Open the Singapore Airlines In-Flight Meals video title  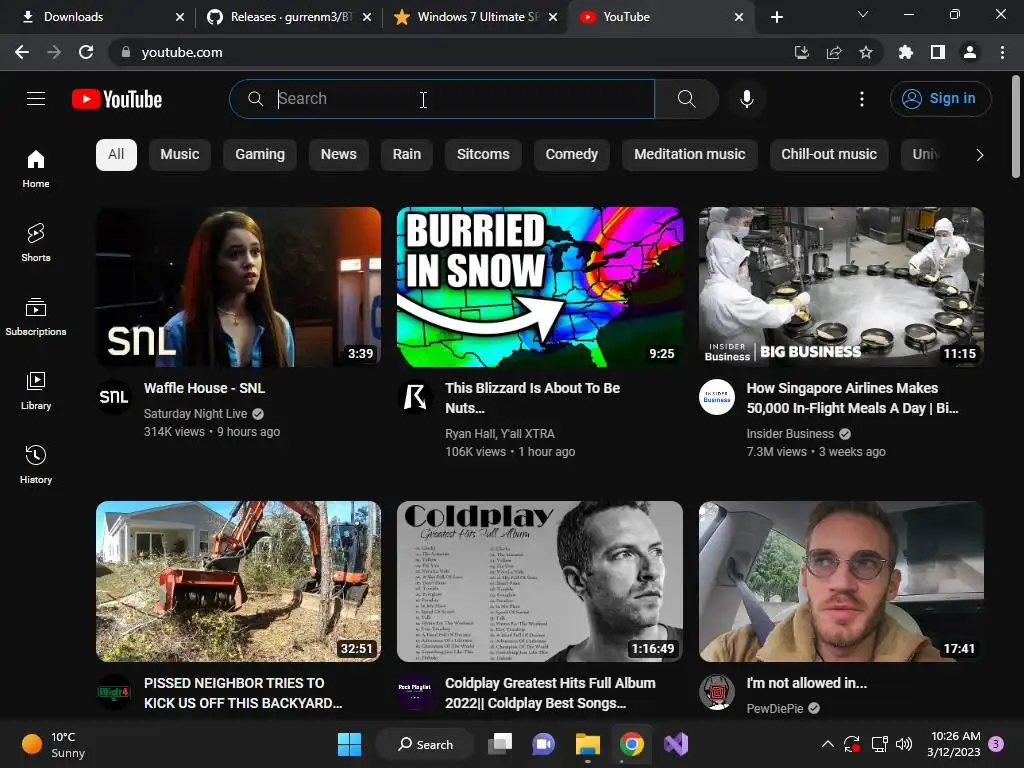click(852, 398)
